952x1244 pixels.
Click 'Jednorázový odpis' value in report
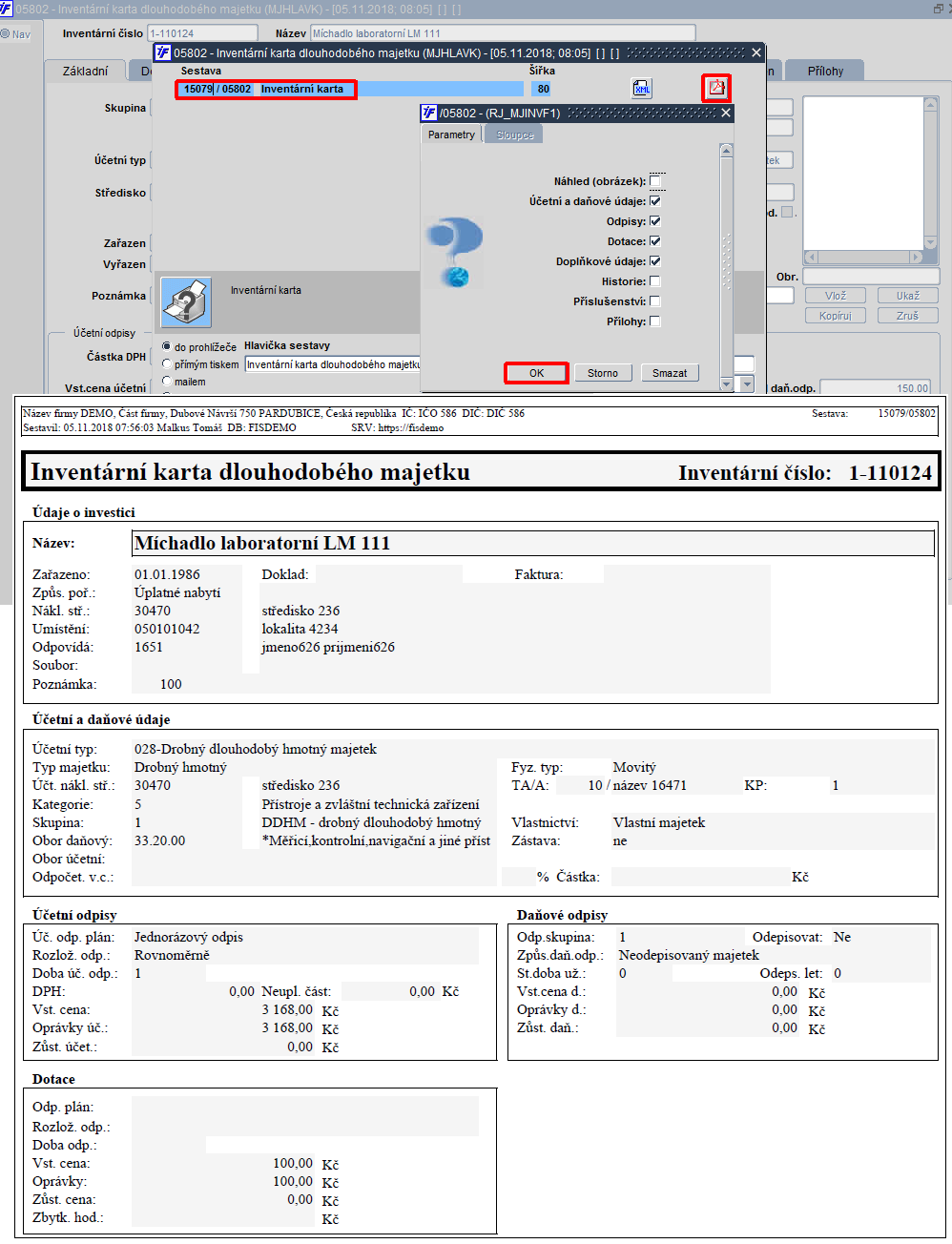coord(189,937)
